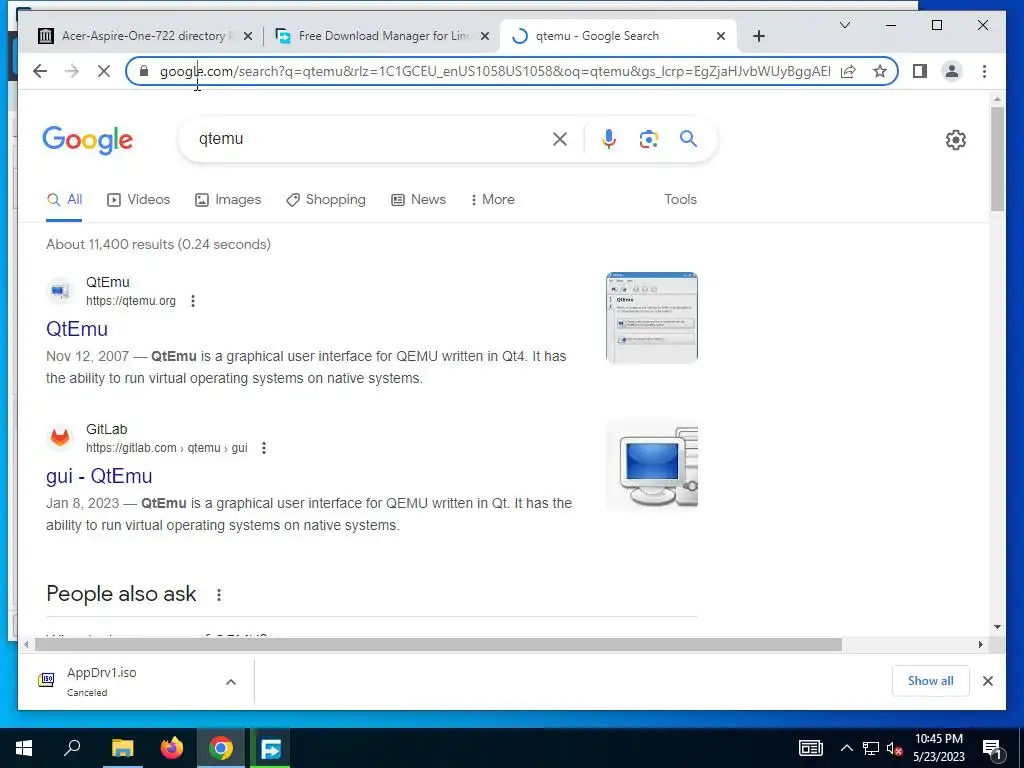Clear the search box text
Image resolution: width=1024 pixels, height=768 pixels.
pyautogui.click(x=560, y=138)
